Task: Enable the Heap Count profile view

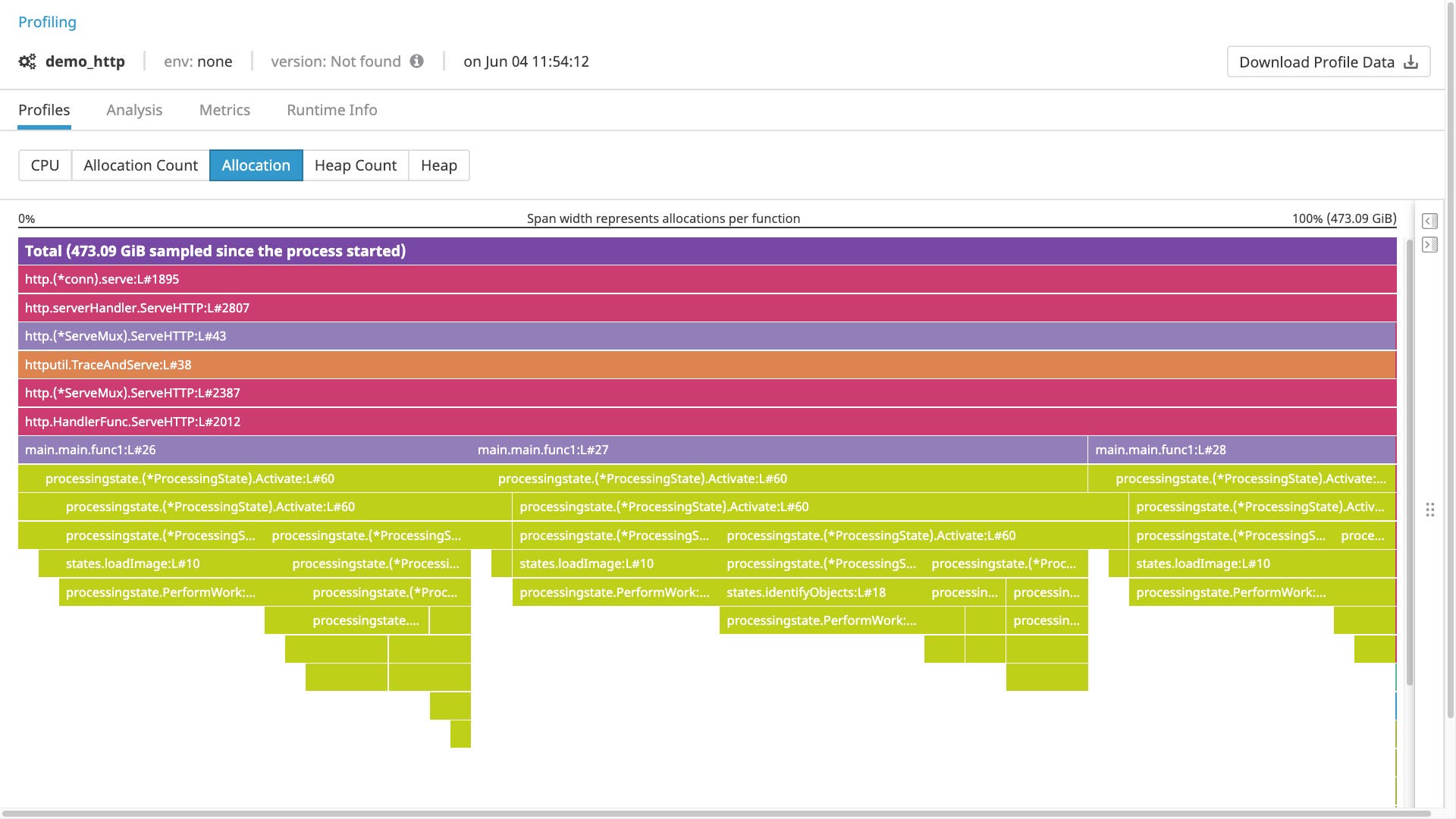Action: (x=355, y=165)
